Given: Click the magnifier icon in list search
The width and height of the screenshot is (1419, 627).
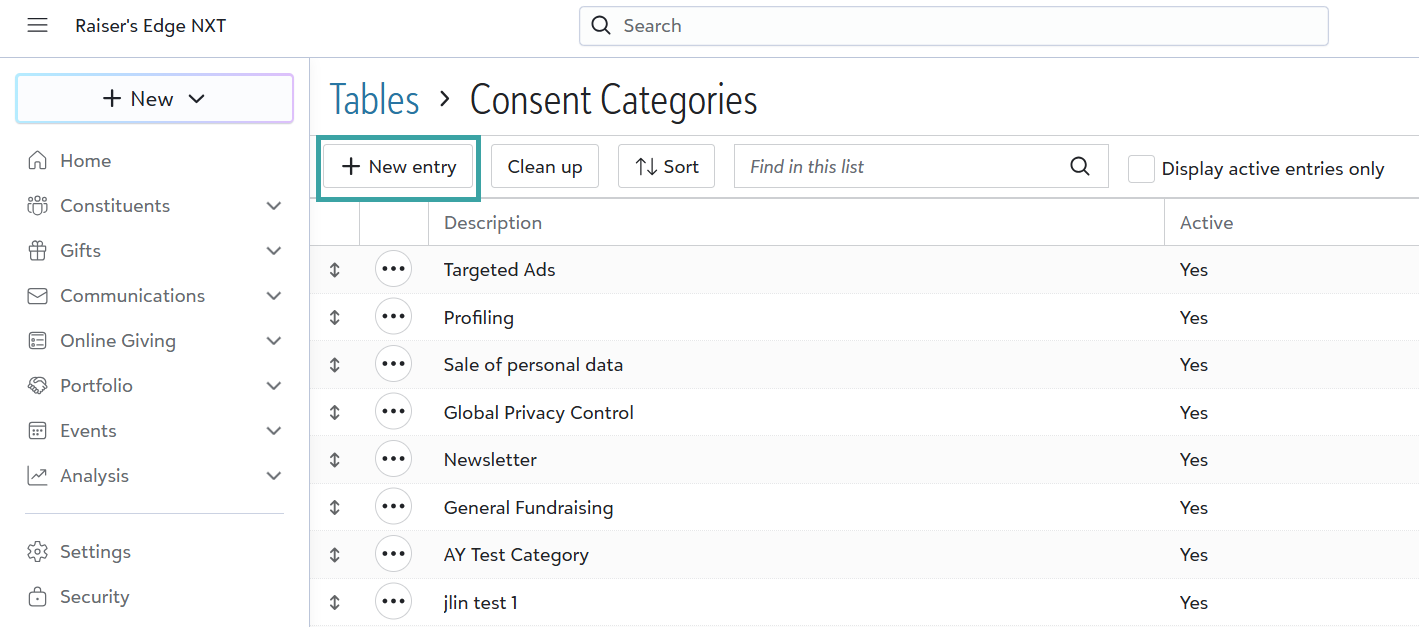Looking at the screenshot, I should tap(1080, 167).
